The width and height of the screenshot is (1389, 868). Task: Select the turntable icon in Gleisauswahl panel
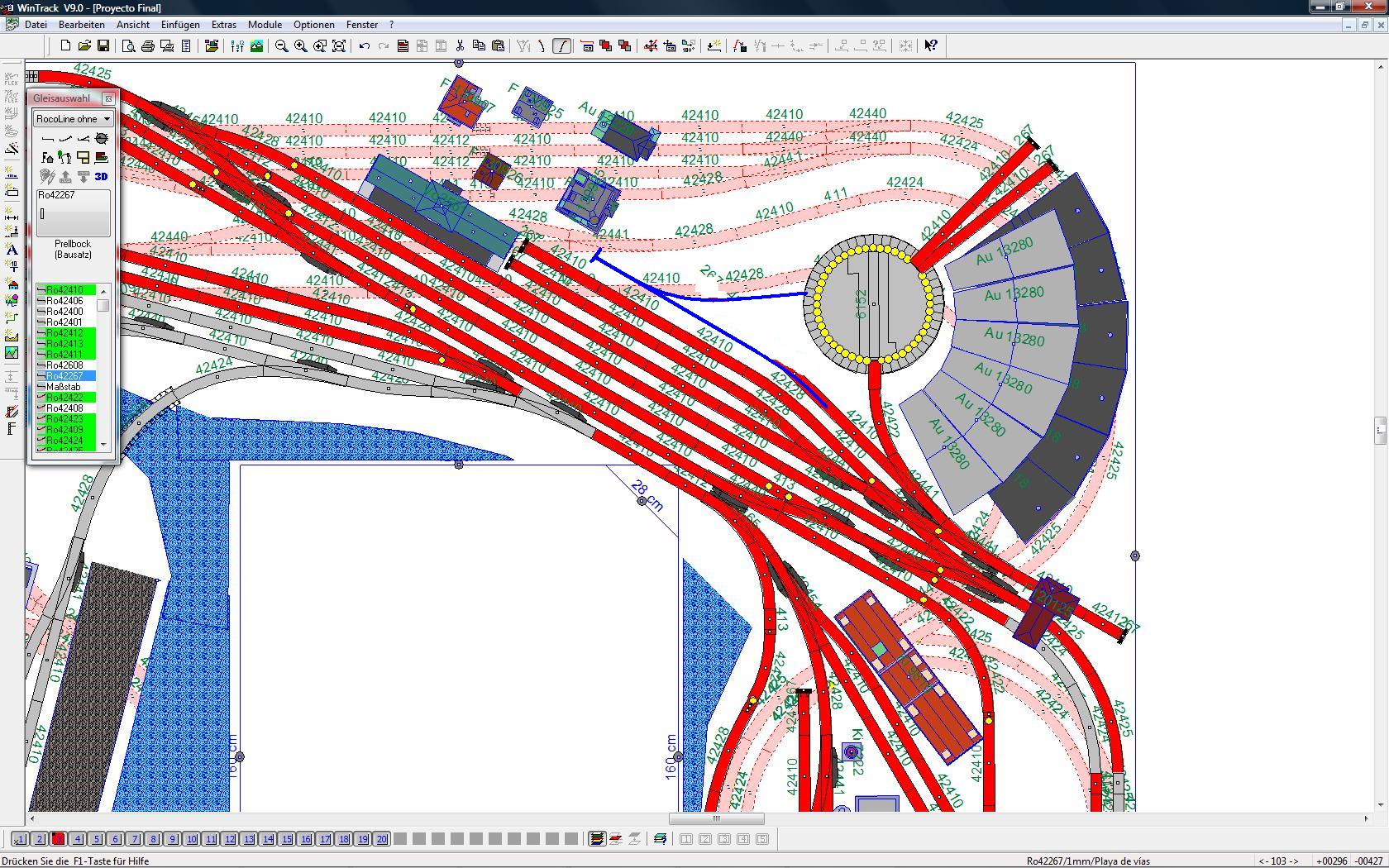click(x=102, y=139)
